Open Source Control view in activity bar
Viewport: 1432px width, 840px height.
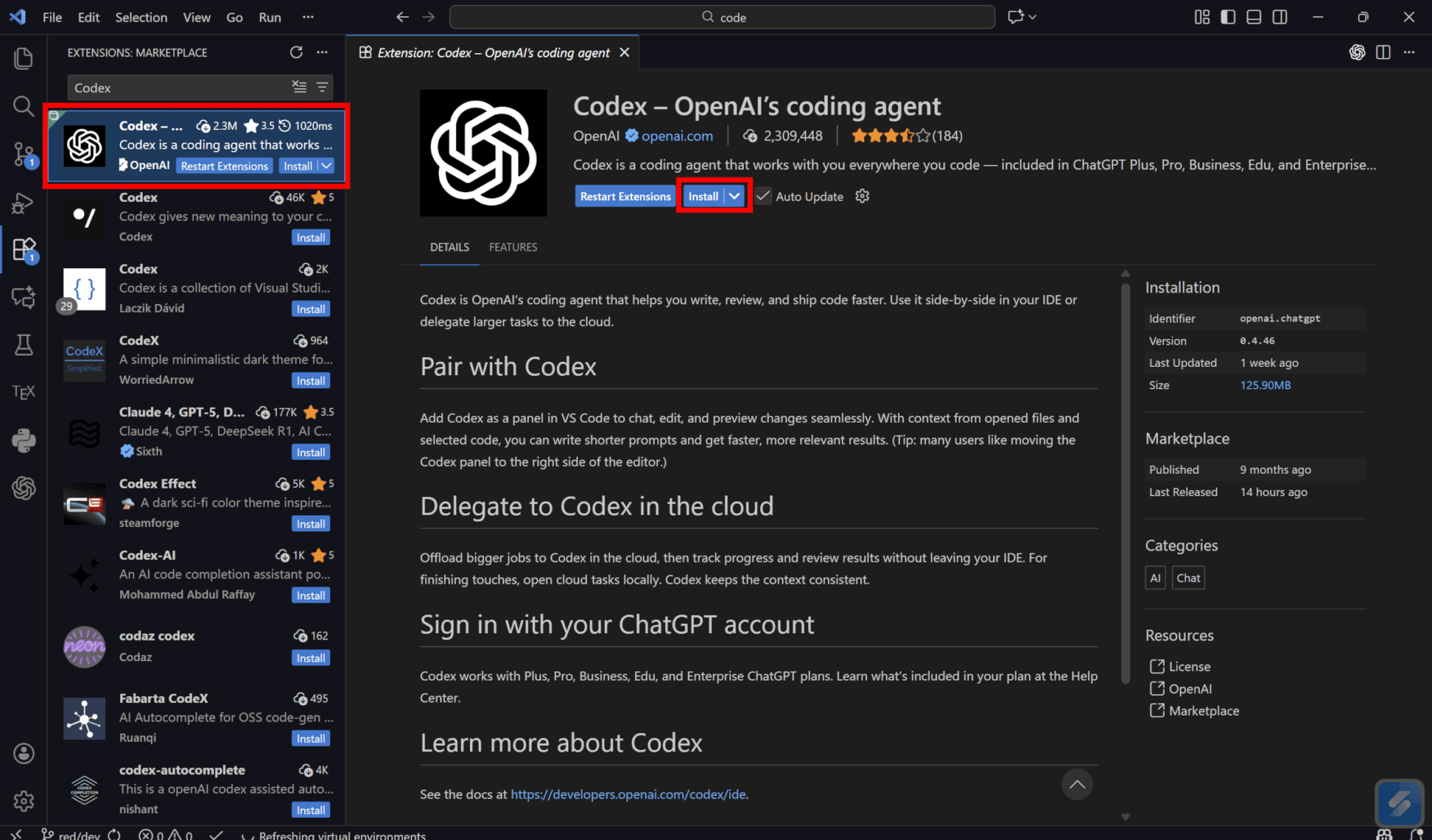23,154
